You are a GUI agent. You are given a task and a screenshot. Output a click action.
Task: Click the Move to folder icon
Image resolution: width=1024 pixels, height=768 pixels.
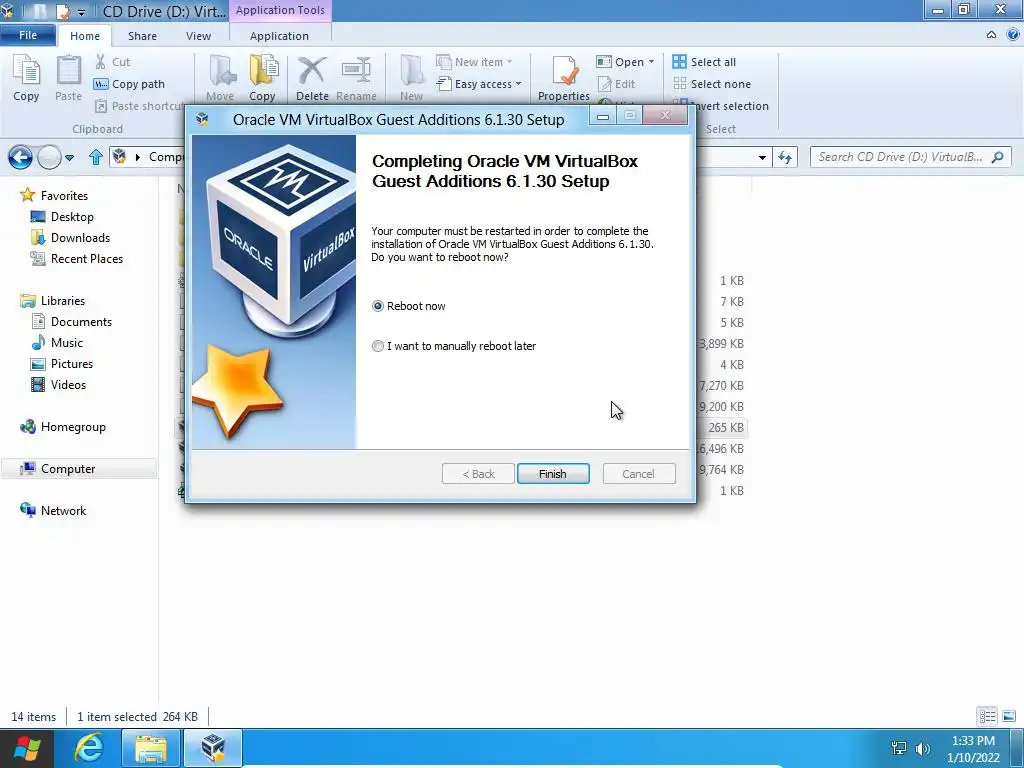point(220,77)
